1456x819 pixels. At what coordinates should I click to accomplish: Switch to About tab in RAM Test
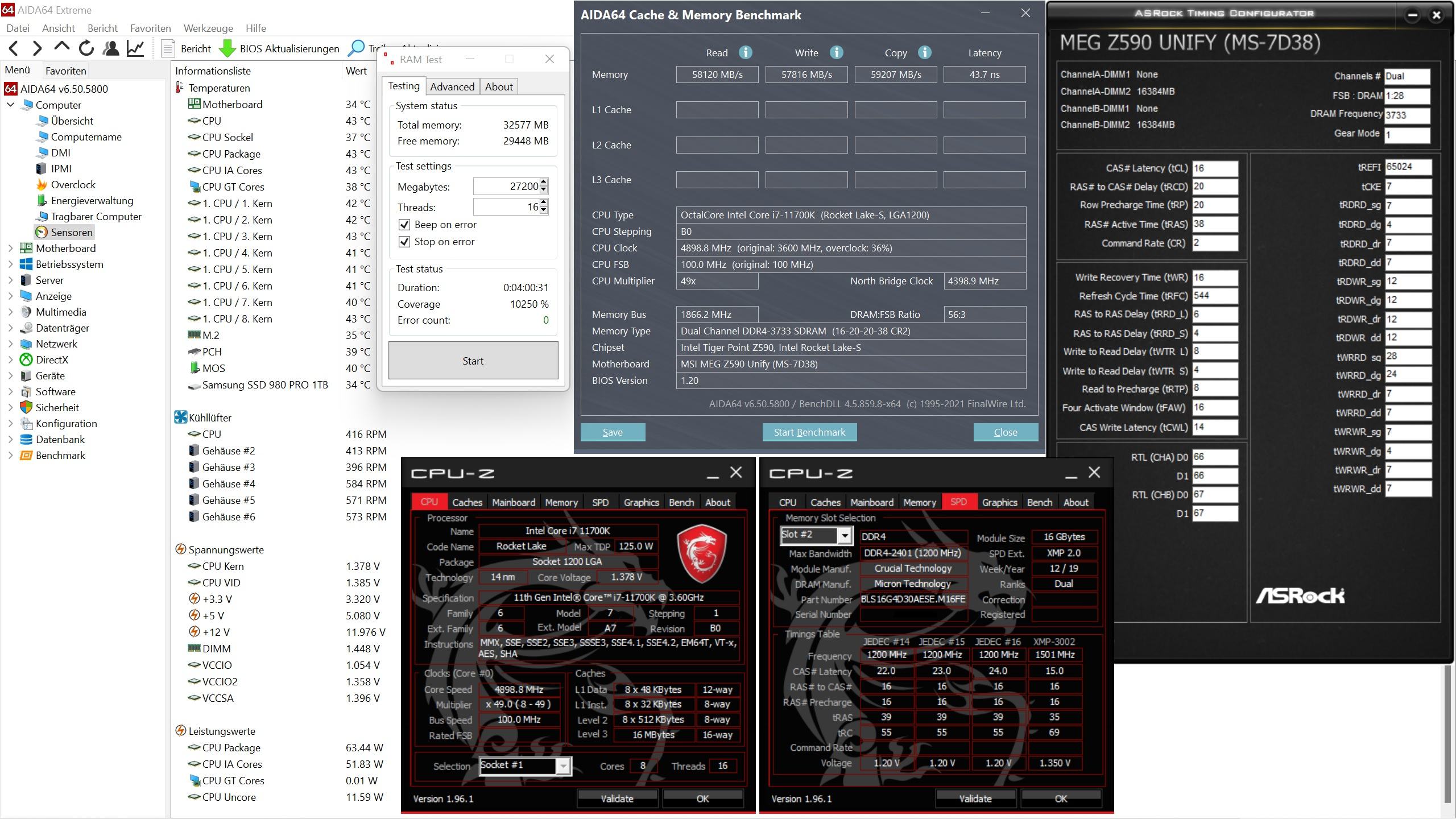(x=499, y=86)
